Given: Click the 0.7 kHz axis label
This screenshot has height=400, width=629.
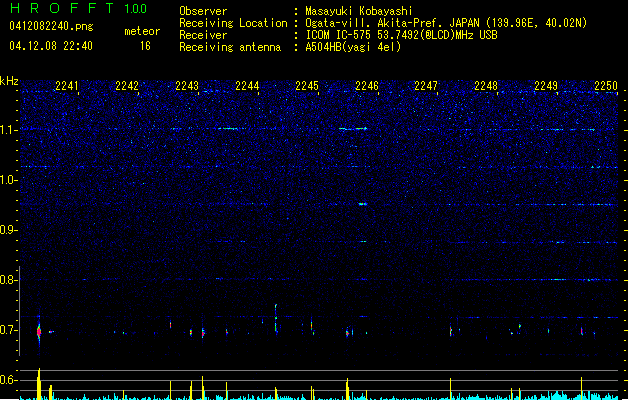Looking at the screenshot, I should (x=9, y=330).
